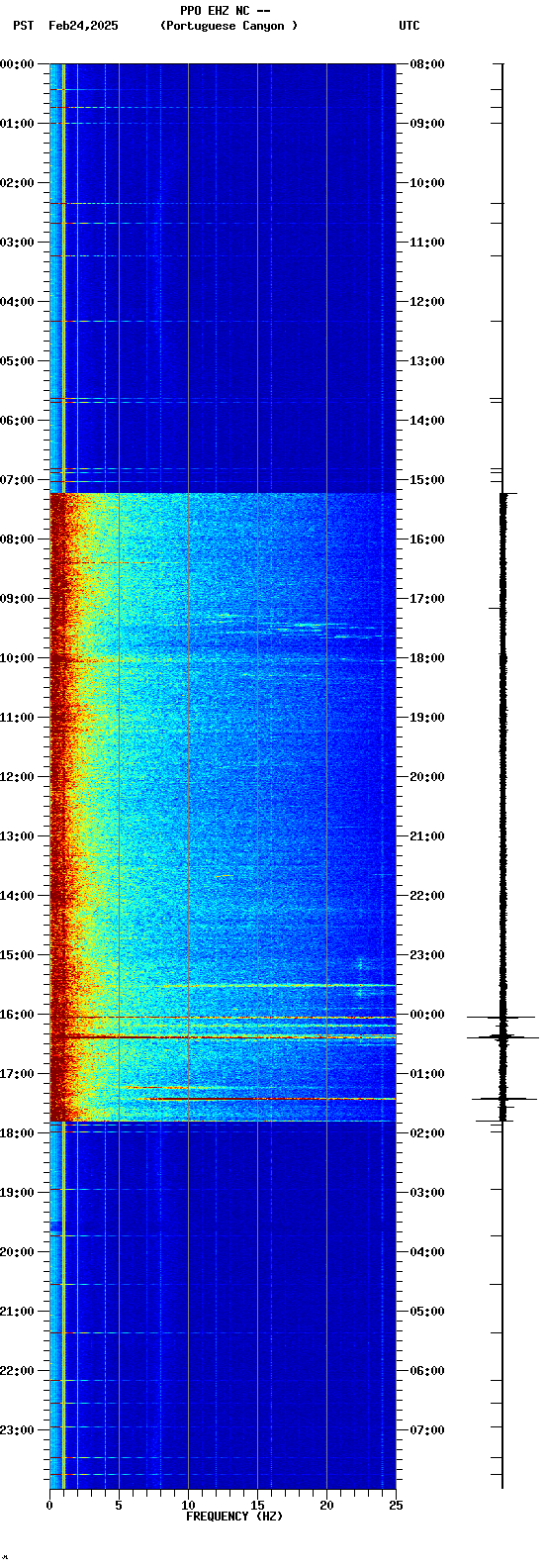Click the PST '10:00' time label
The height and width of the screenshot is (1568, 546).
click(x=17, y=658)
